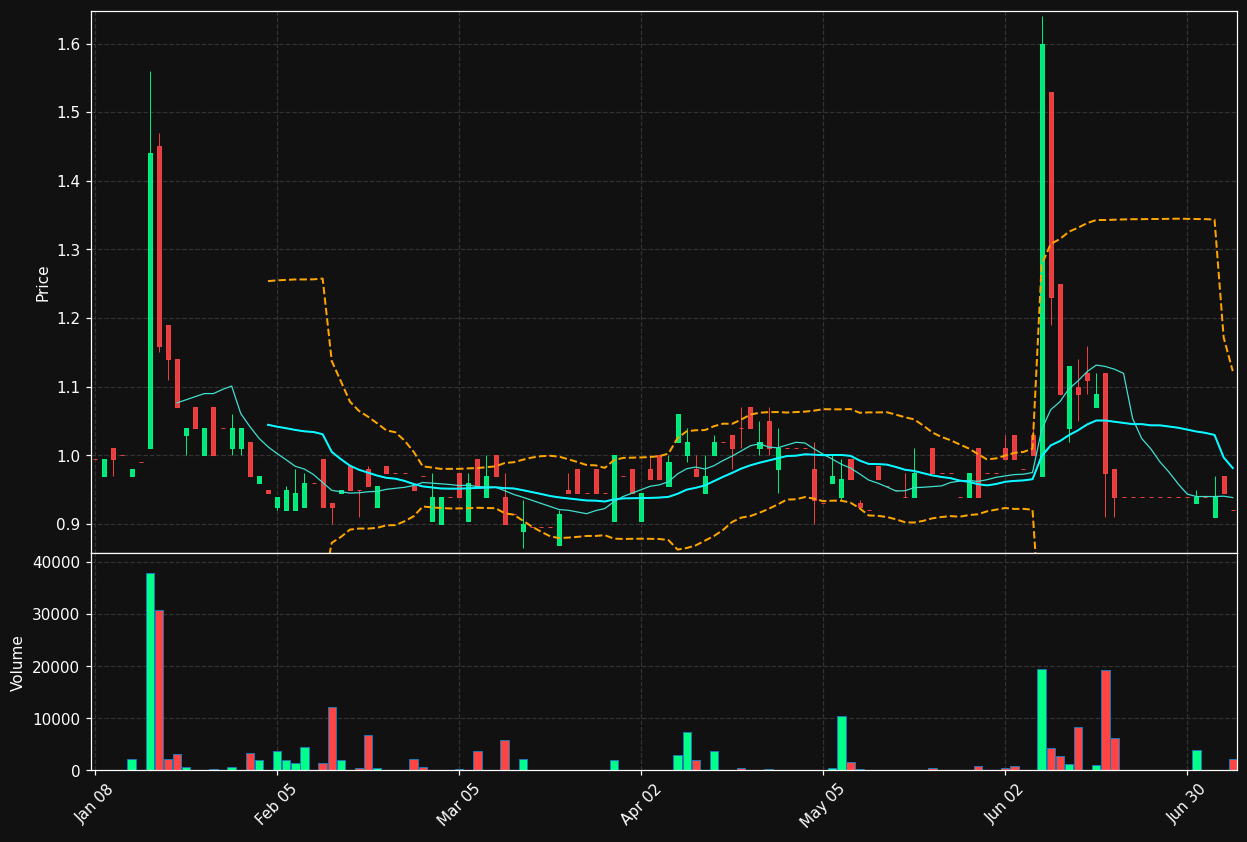Click the Jun 30 date label
The height and width of the screenshot is (842, 1247).
pos(1186,805)
